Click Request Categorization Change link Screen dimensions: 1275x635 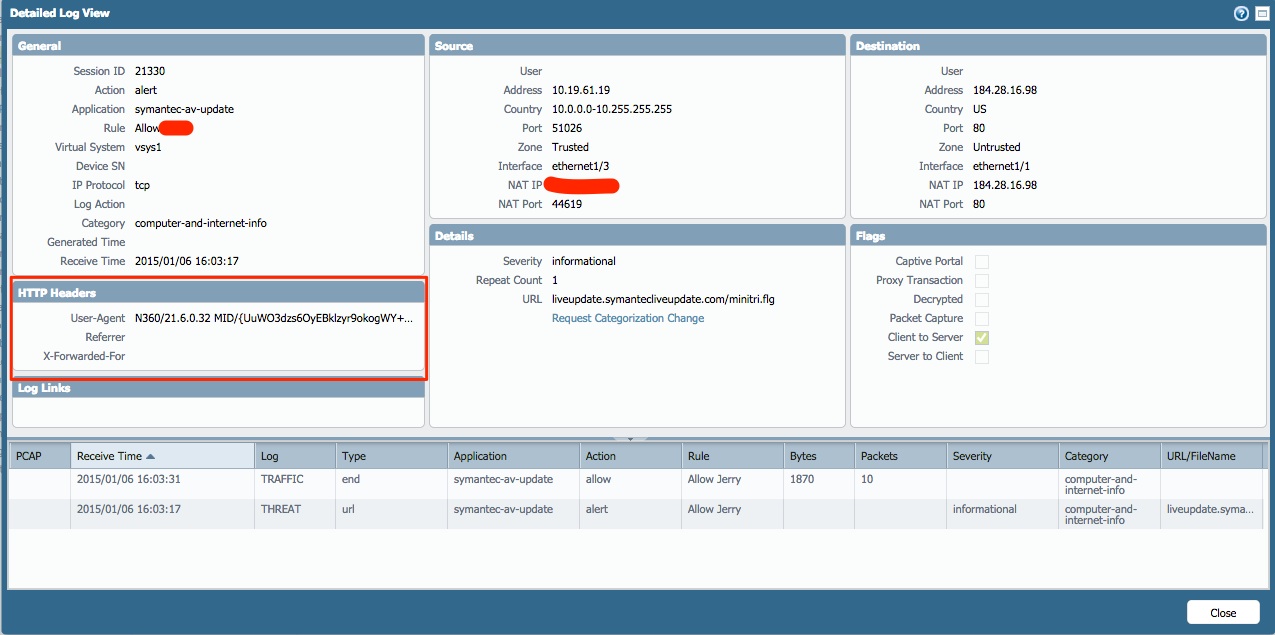coord(627,318)
